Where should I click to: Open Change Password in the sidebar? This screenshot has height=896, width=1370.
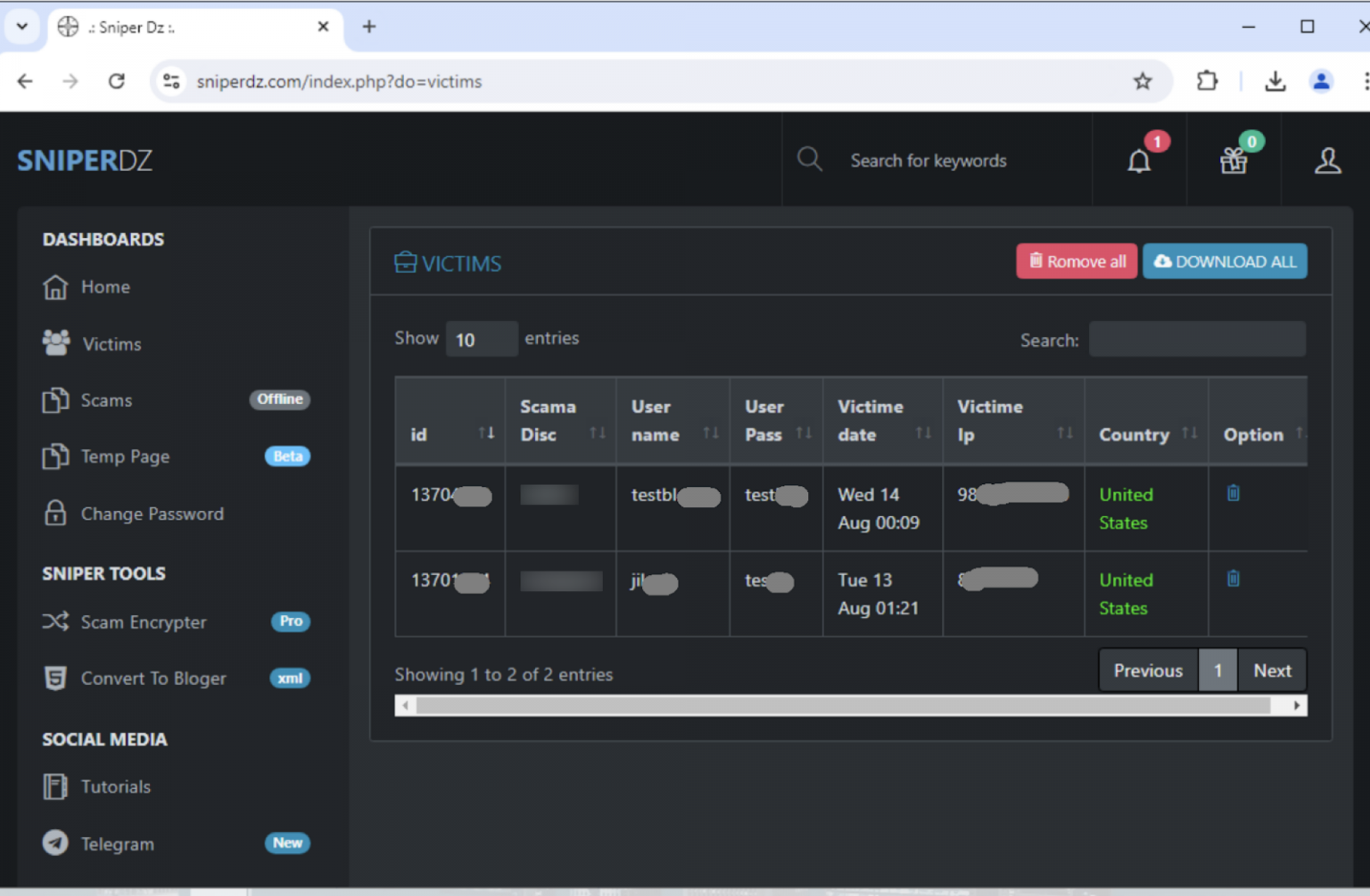click(152, 514)
